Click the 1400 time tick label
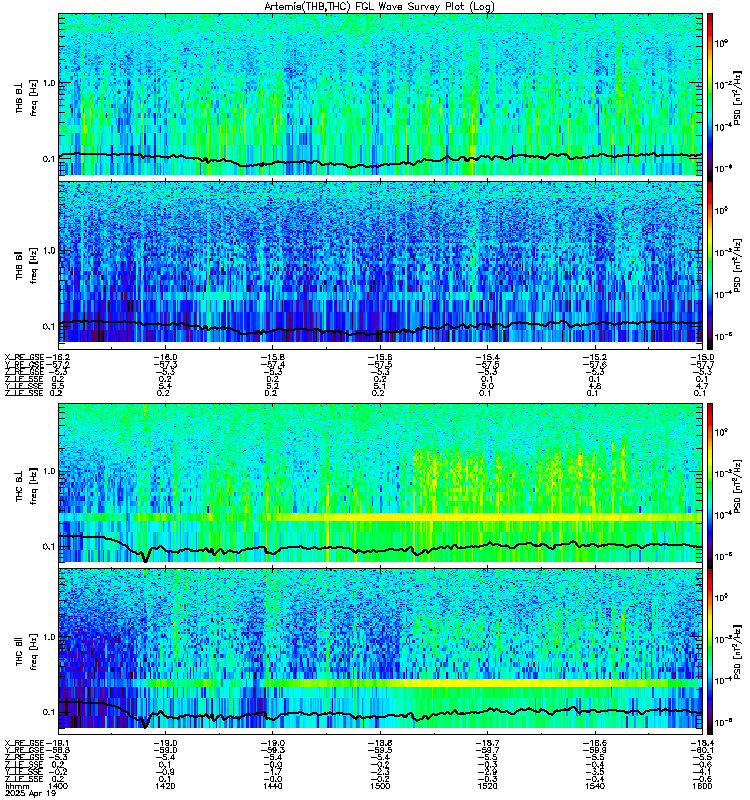 58,786
